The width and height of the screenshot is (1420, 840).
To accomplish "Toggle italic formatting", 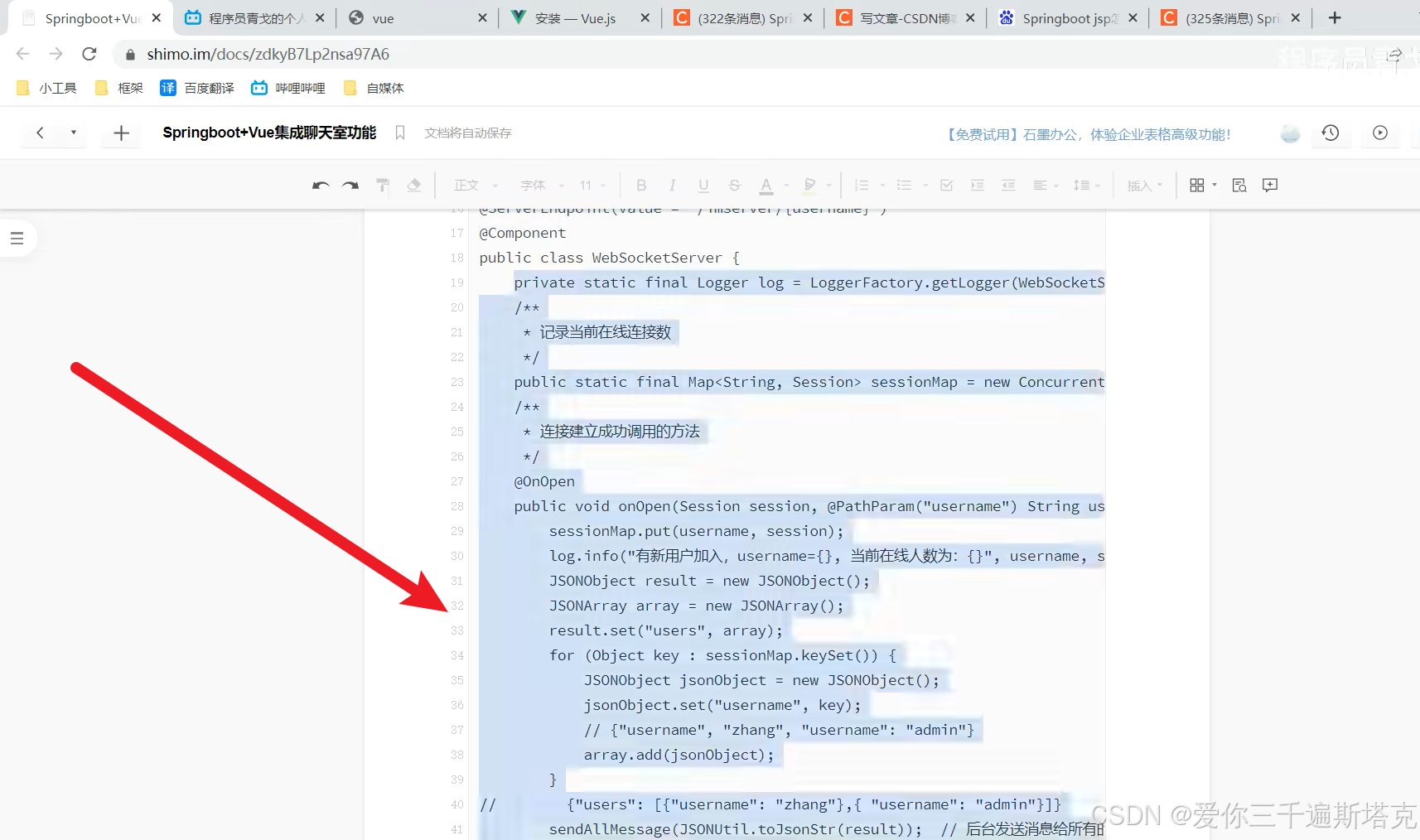I will click(673, 185).
